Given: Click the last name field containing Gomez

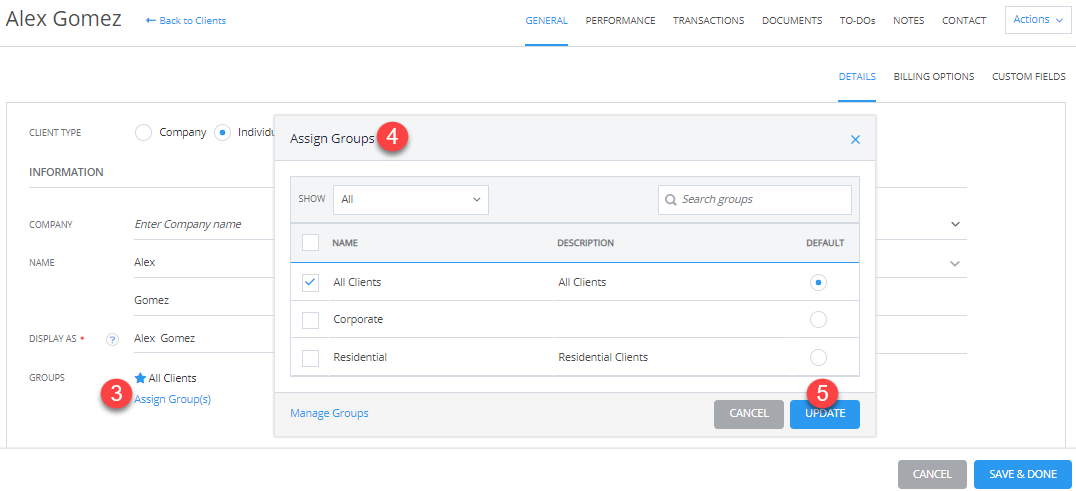Looking at the screenshot, I should point(203,300).
